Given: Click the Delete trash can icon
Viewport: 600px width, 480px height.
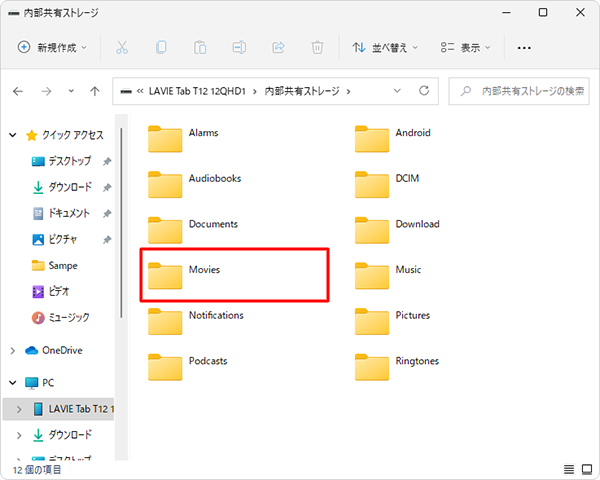Looking at the screenshot, I should (317, 47).
